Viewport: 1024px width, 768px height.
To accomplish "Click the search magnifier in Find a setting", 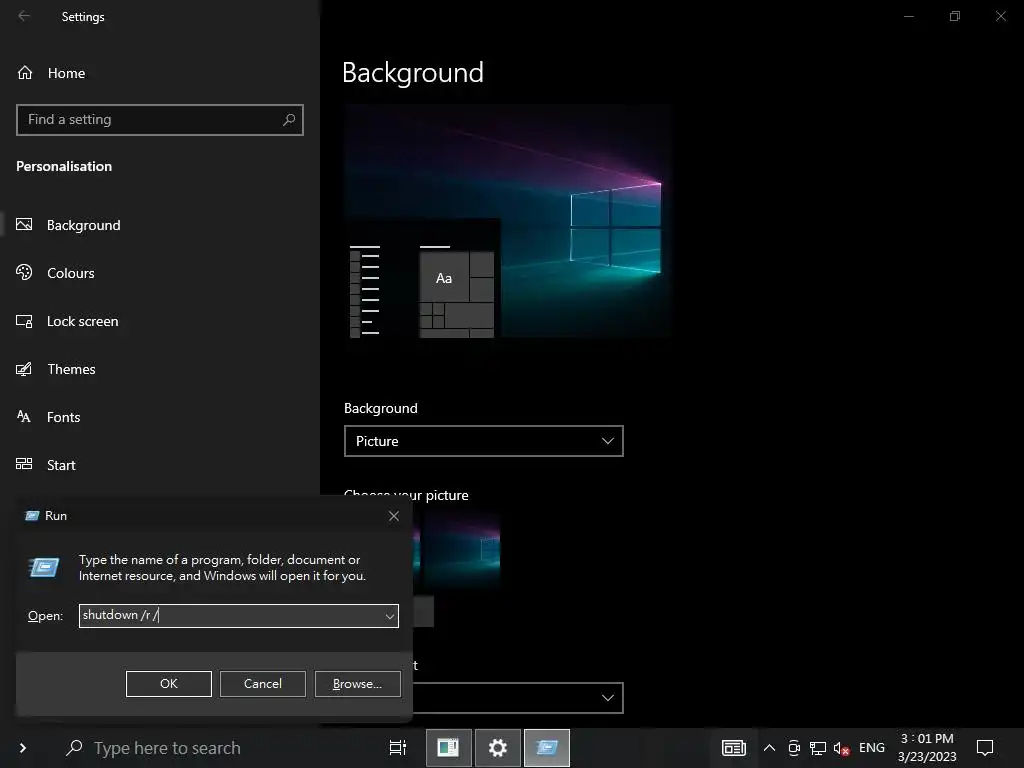I will coord(289,120).
